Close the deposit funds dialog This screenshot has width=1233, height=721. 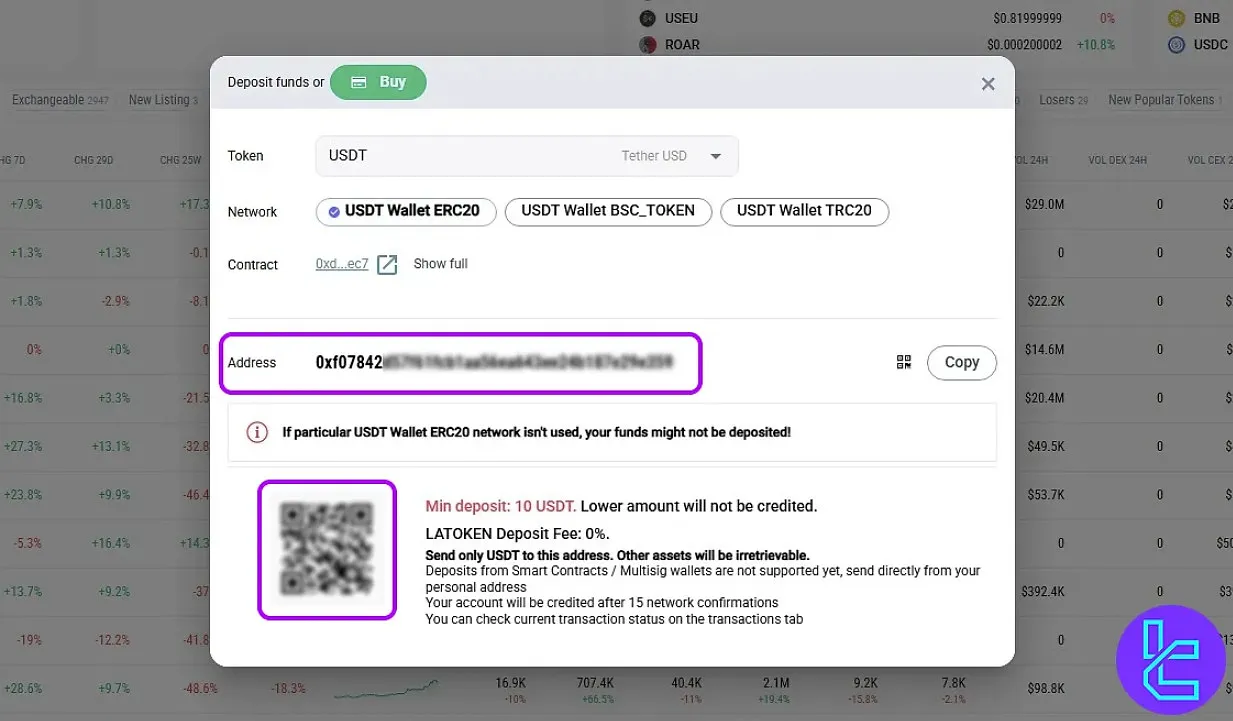pyautogui.click(x=988, y=84)
